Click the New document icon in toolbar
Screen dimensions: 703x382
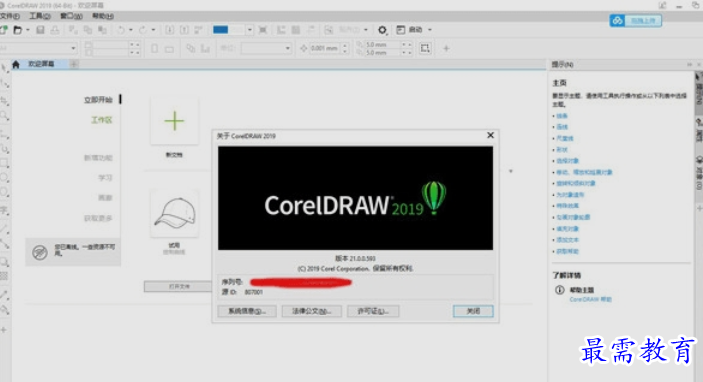[4, 30]
